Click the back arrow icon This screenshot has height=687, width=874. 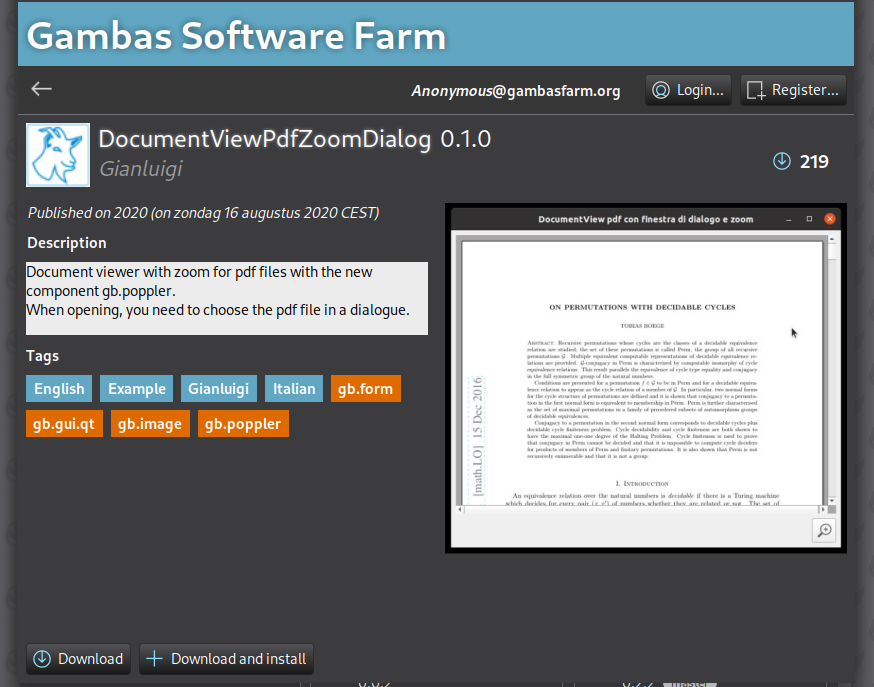[41, 89]
